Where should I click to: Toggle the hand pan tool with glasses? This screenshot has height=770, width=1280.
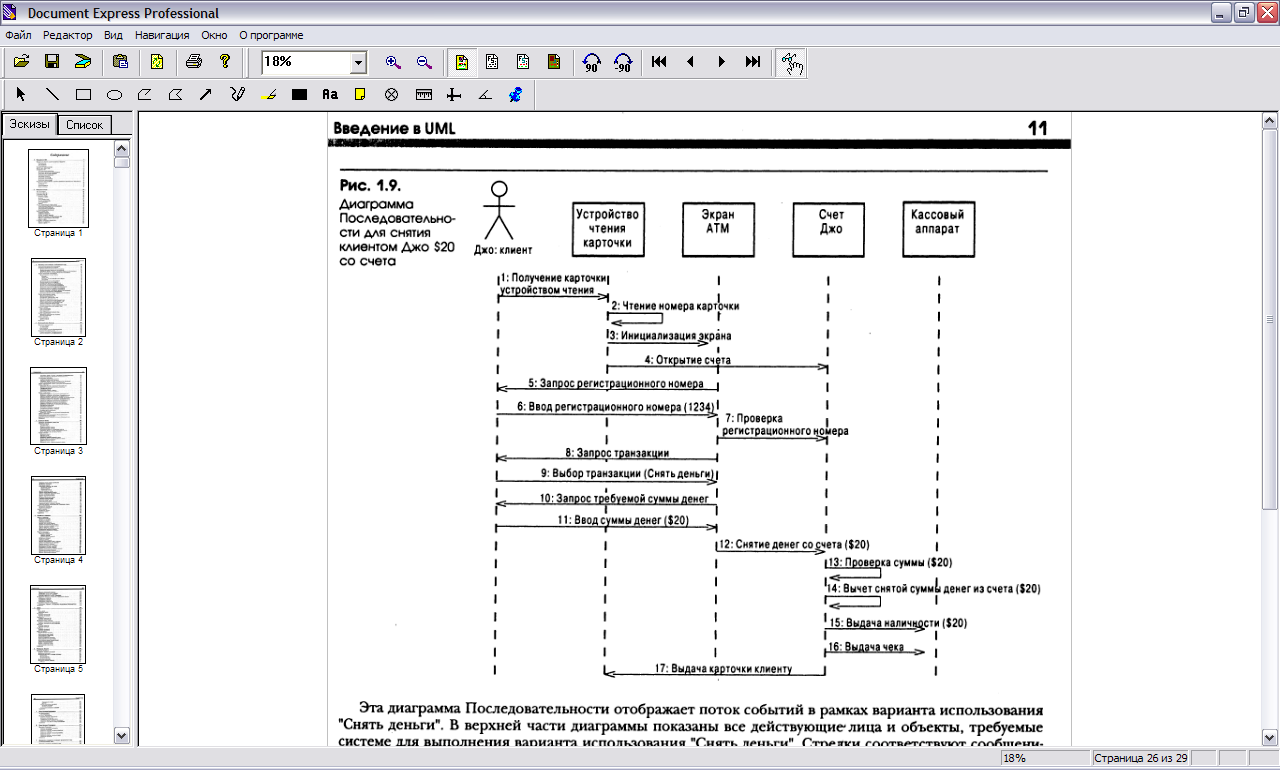pyautogui.click(x=791, y=62)
